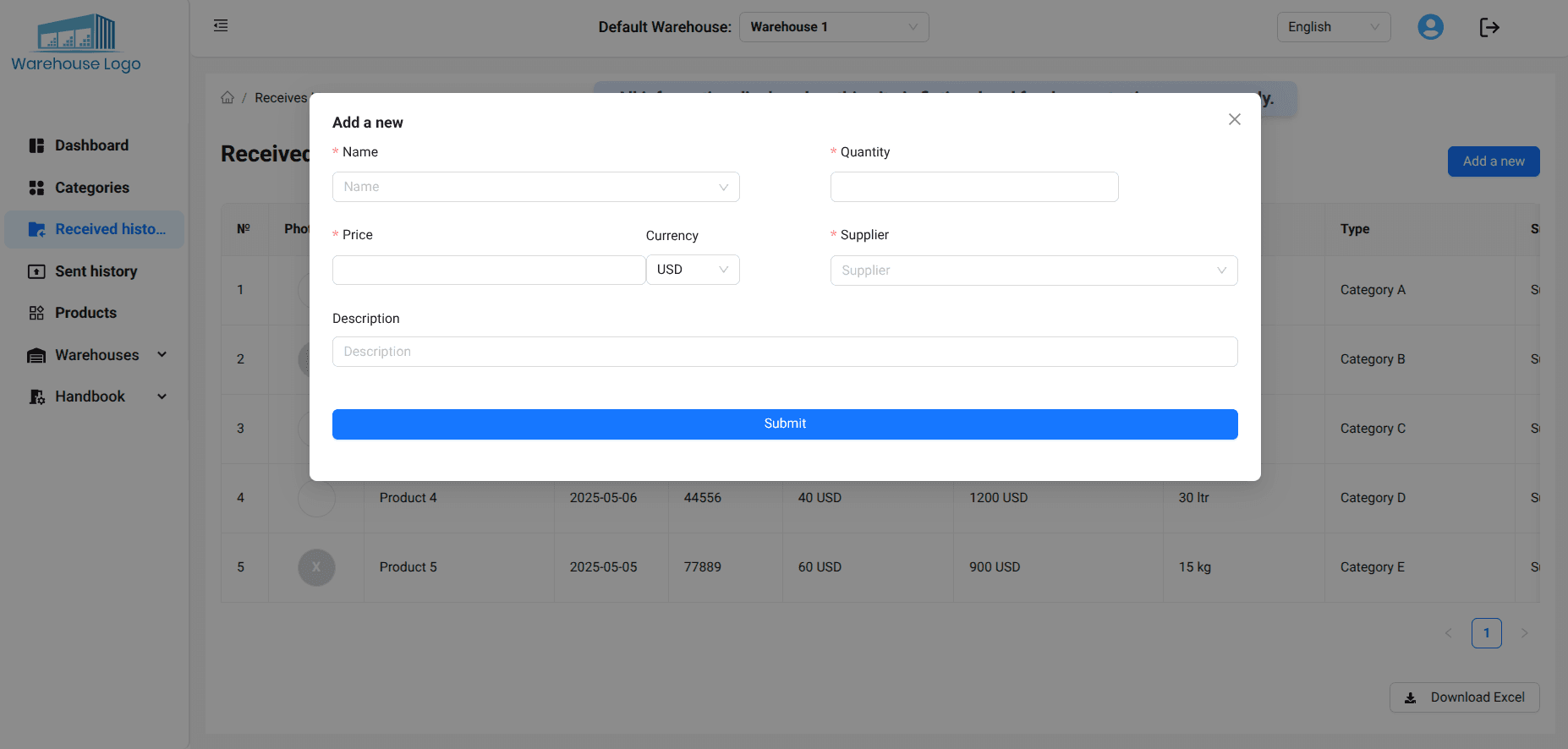
Task: Click the Add a new button
Action: tap(1494, 161)
